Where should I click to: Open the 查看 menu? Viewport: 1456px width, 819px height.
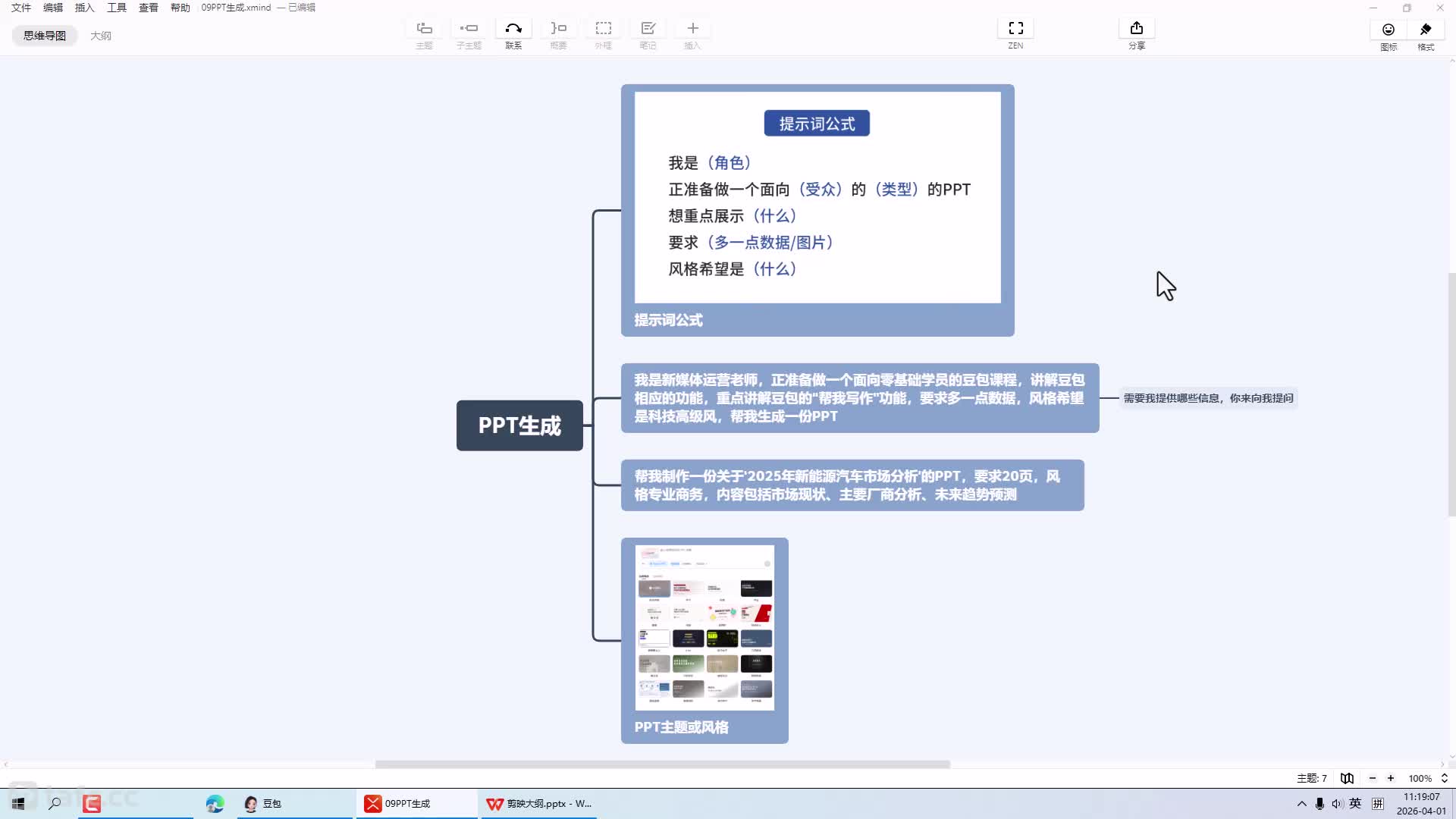click(149, 8)
